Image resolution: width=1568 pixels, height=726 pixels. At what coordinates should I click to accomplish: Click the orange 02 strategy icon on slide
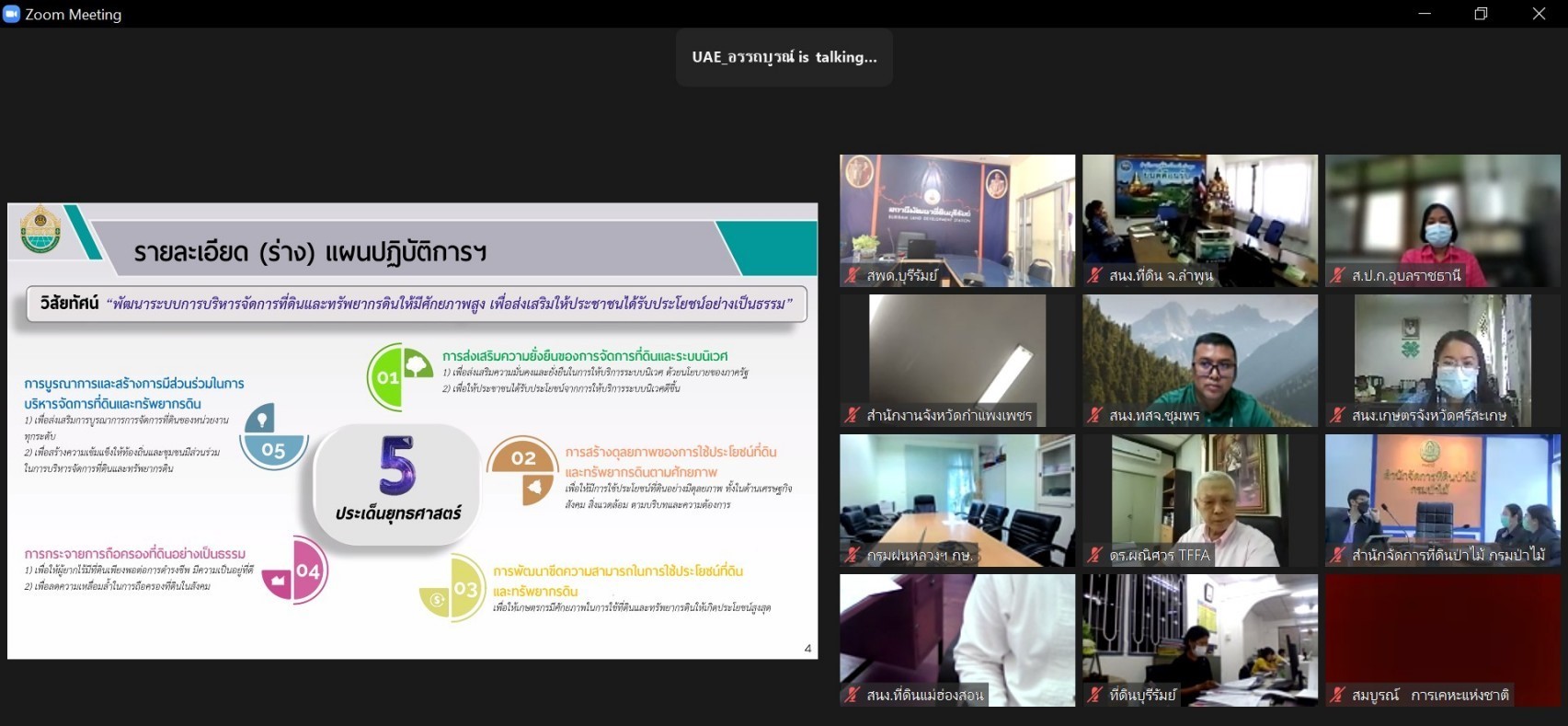pyautogui.click(x=522, y=470)
